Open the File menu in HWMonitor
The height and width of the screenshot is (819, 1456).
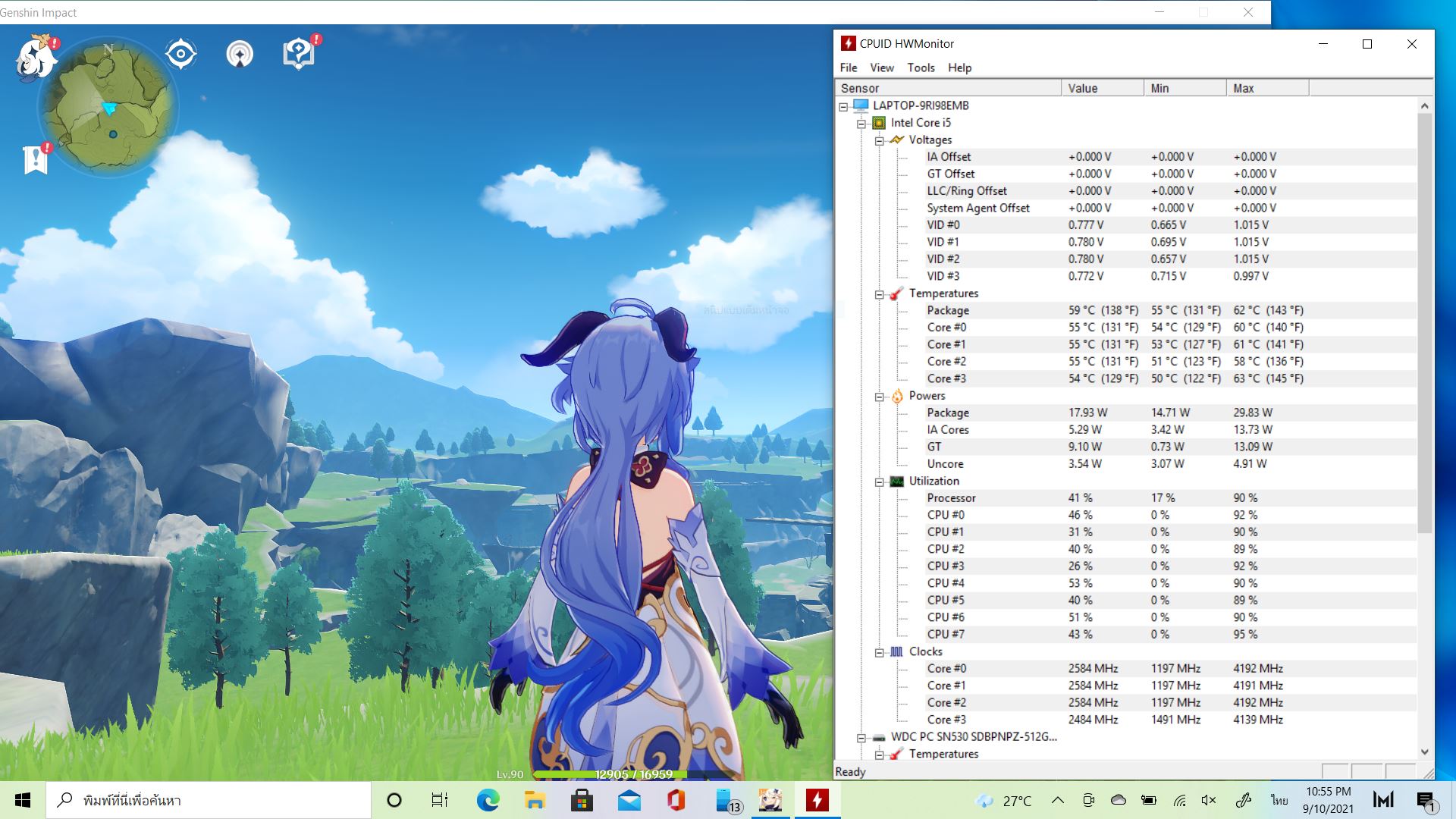click(x=849, y=67)
